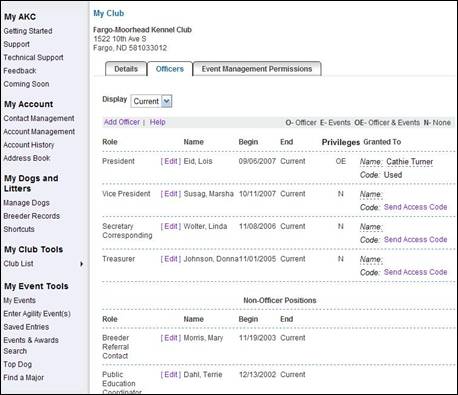Select the Wolter, Linda name cell

(205, 226)
